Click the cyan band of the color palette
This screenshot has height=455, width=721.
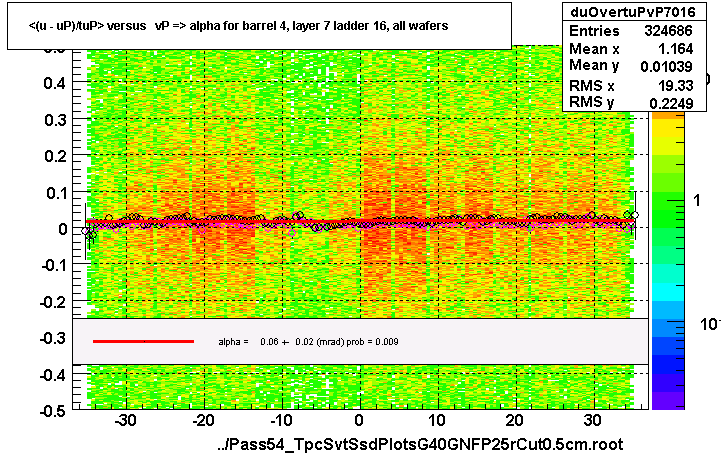pyautogui.click(x=668, y=292)
